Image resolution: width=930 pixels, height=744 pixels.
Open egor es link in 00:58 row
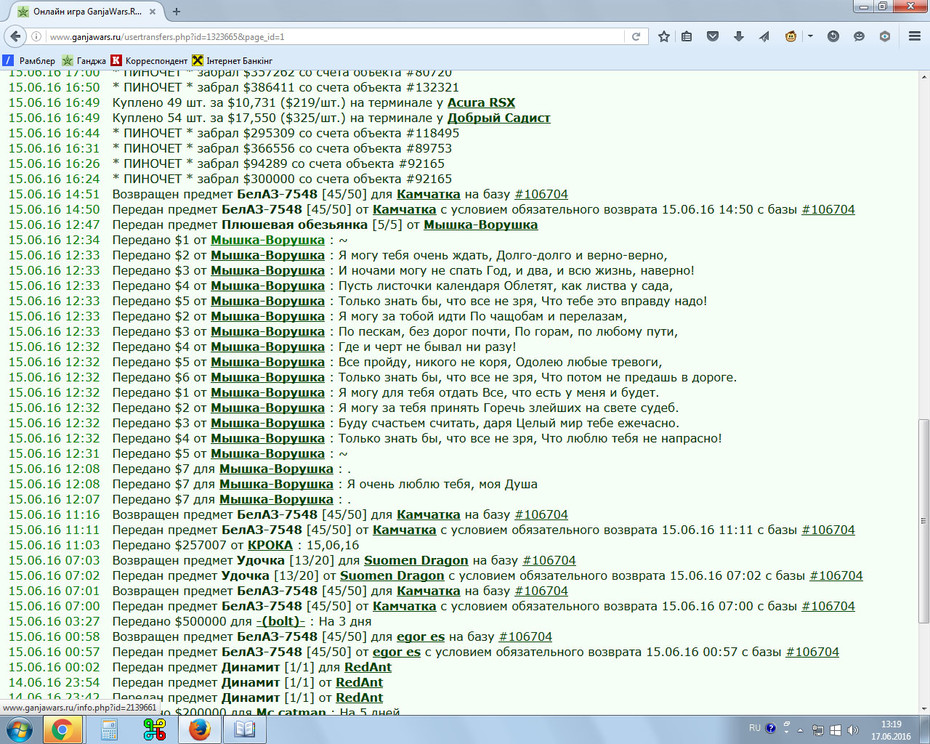421,637
